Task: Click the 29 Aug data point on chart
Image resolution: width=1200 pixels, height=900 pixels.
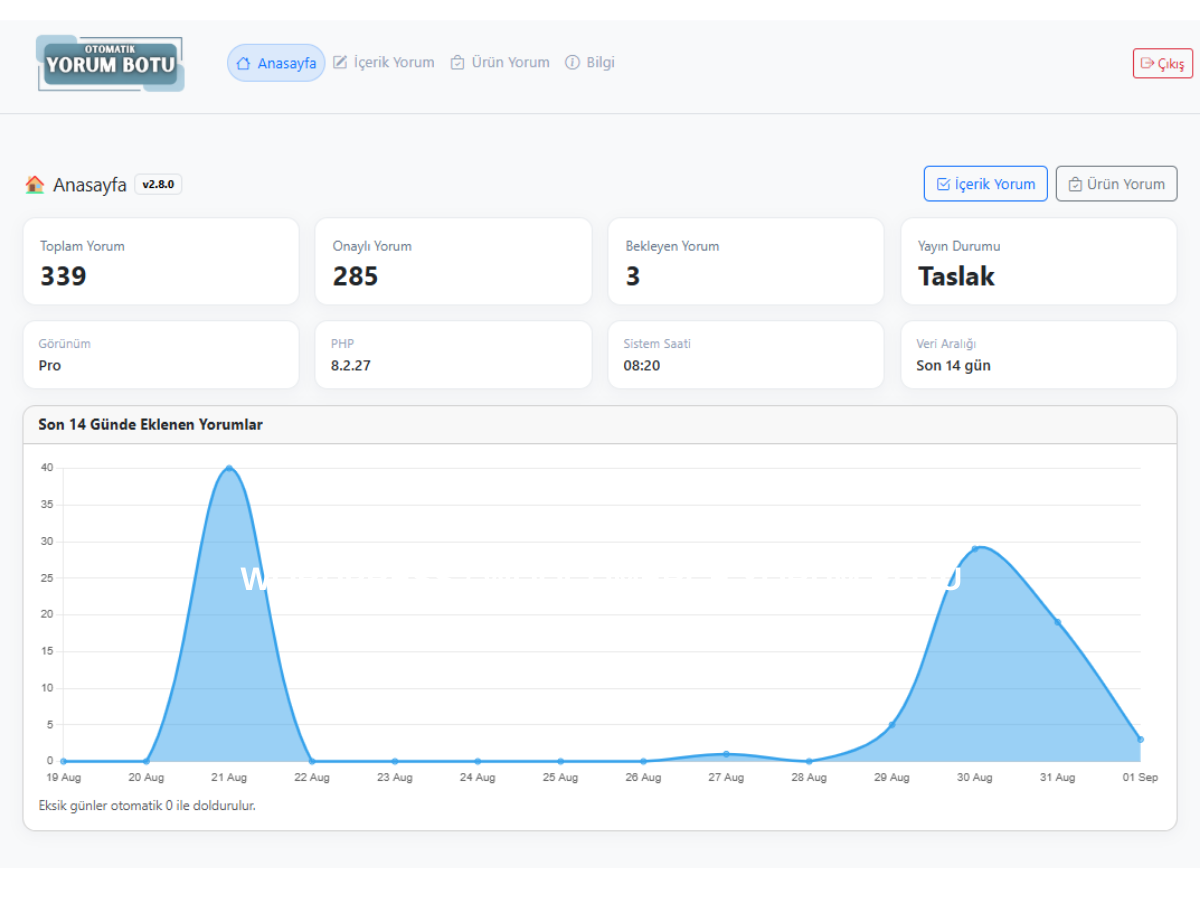Action: point(892,725)
